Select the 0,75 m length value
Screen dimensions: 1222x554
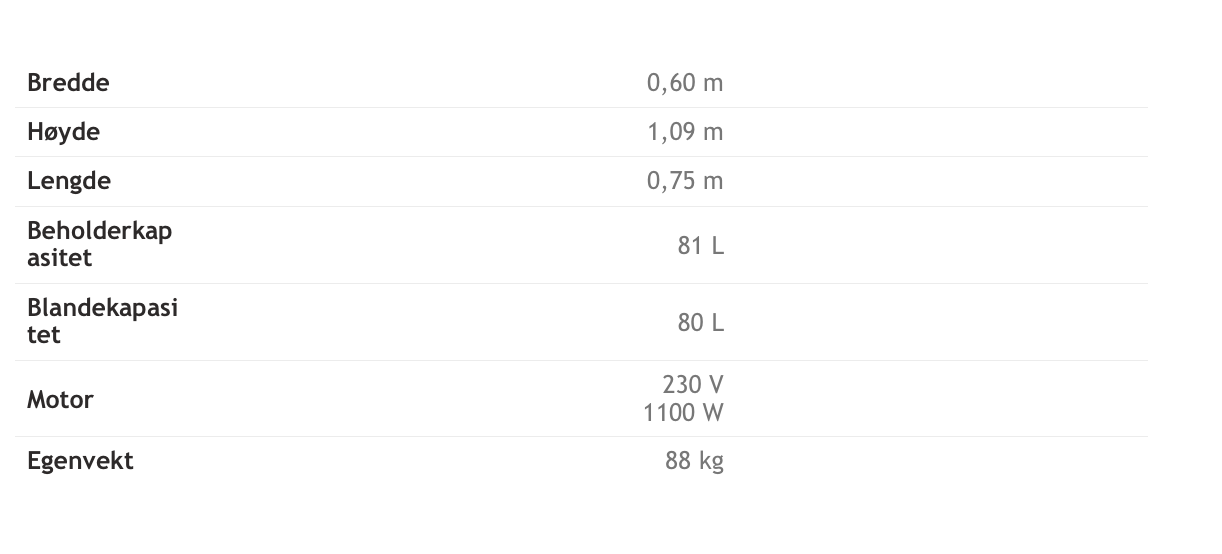[684, 181]
